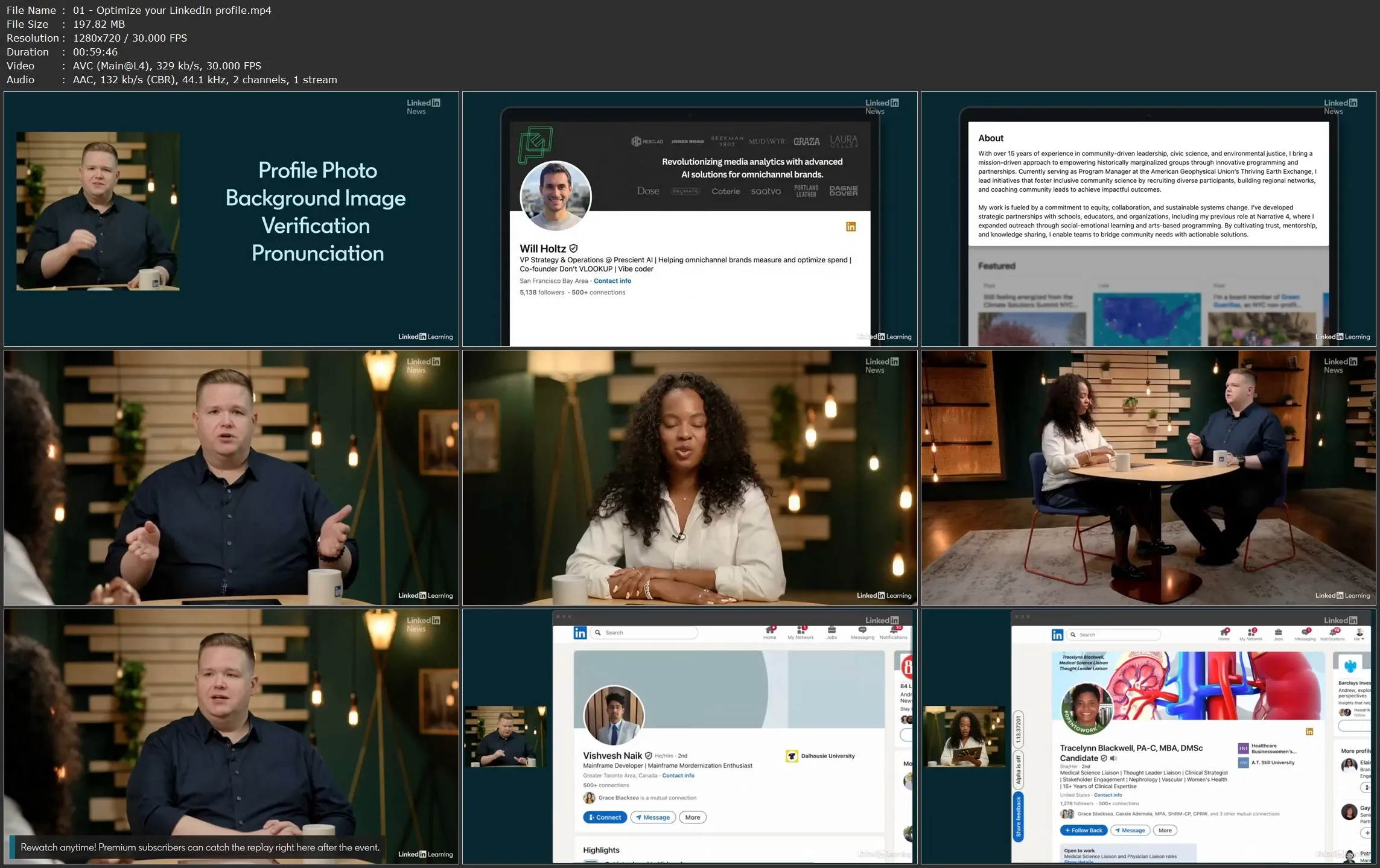1380x868 pixels.
Task: Open More menu on Vishvesh Naik's profile
Action: click(693, 817)
